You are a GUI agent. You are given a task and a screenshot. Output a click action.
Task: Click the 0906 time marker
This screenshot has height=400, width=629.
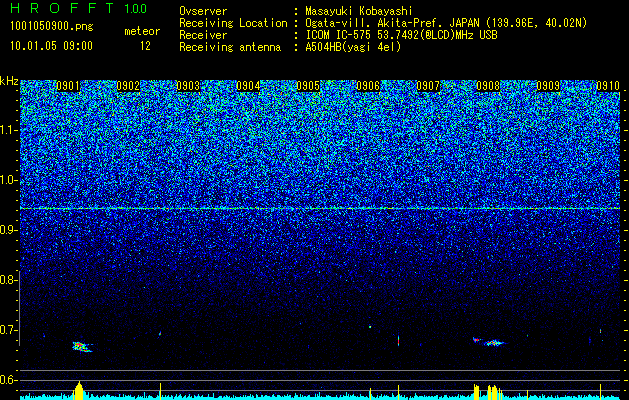[x=368, y=86]
